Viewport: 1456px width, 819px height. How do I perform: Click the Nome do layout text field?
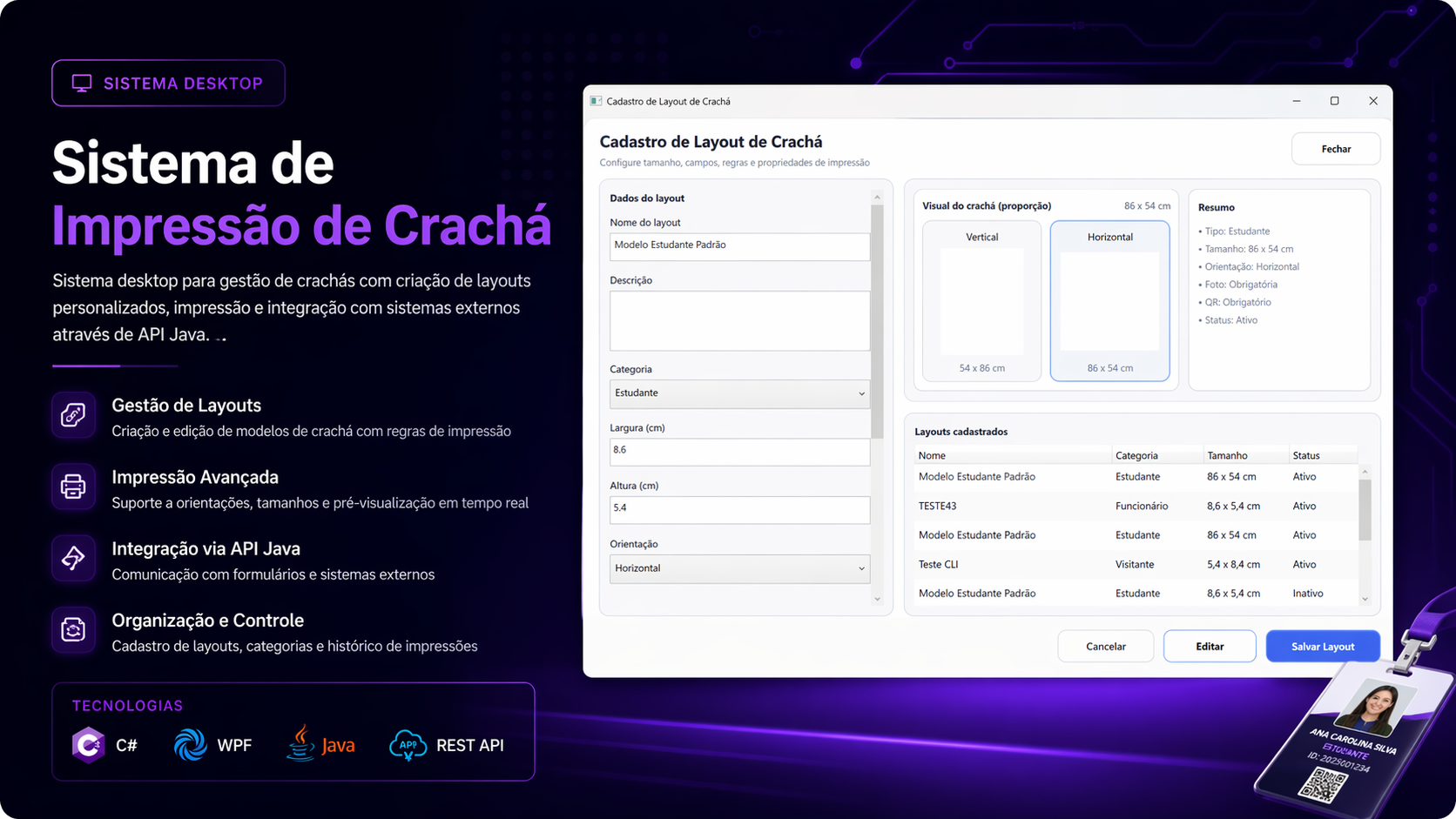point(739,245)
